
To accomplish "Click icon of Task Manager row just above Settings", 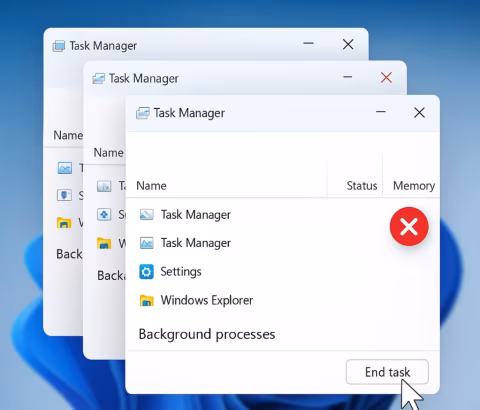I will 146,243.
